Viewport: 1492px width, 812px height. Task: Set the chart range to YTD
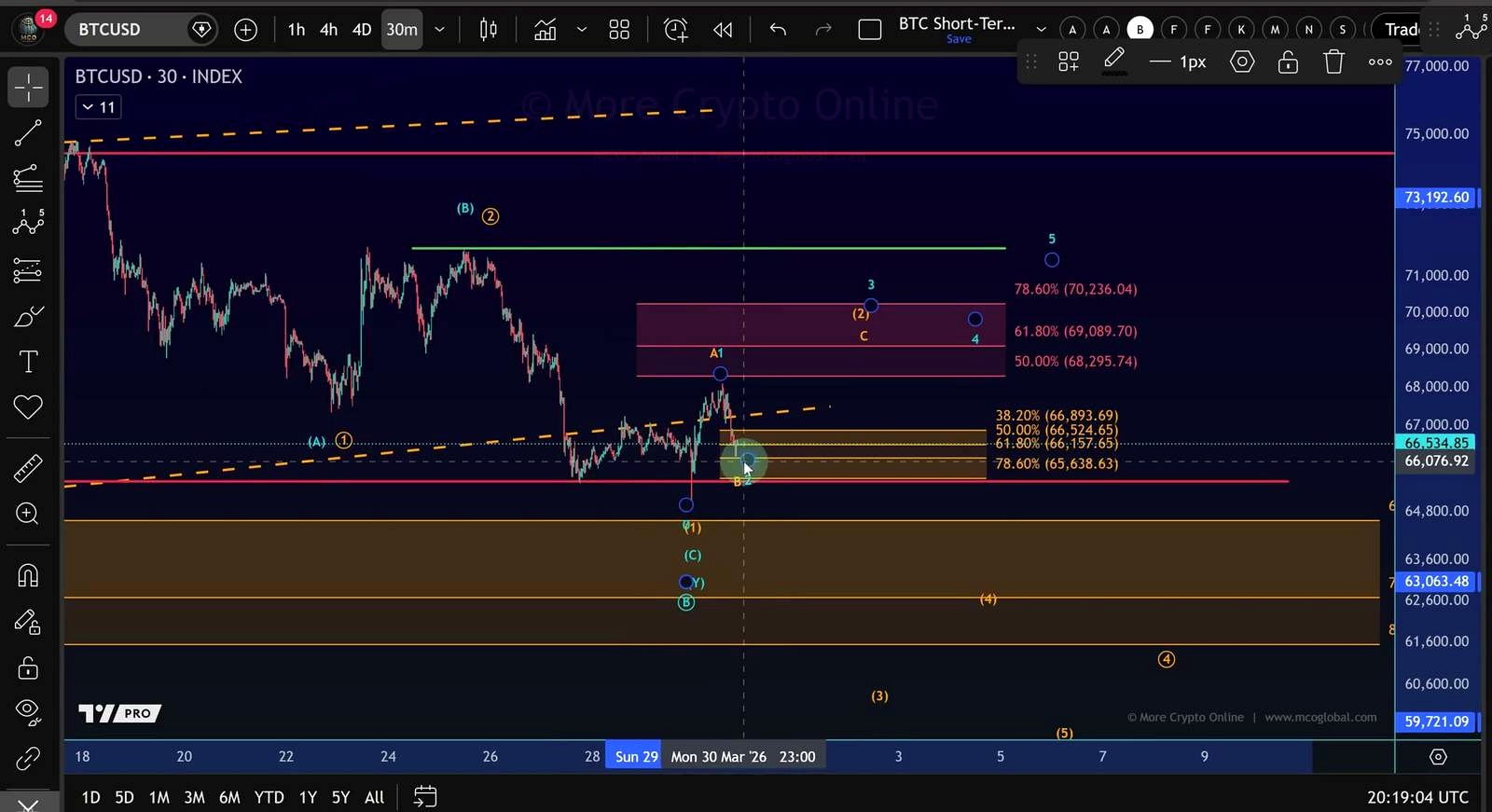tap(269, 797)
